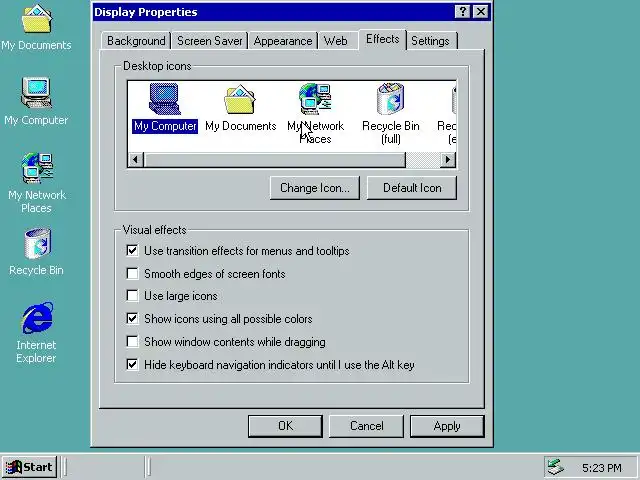Click the left scroll arrow of icon list
This screenshot has width=640, height=480.
coord(136,160)
